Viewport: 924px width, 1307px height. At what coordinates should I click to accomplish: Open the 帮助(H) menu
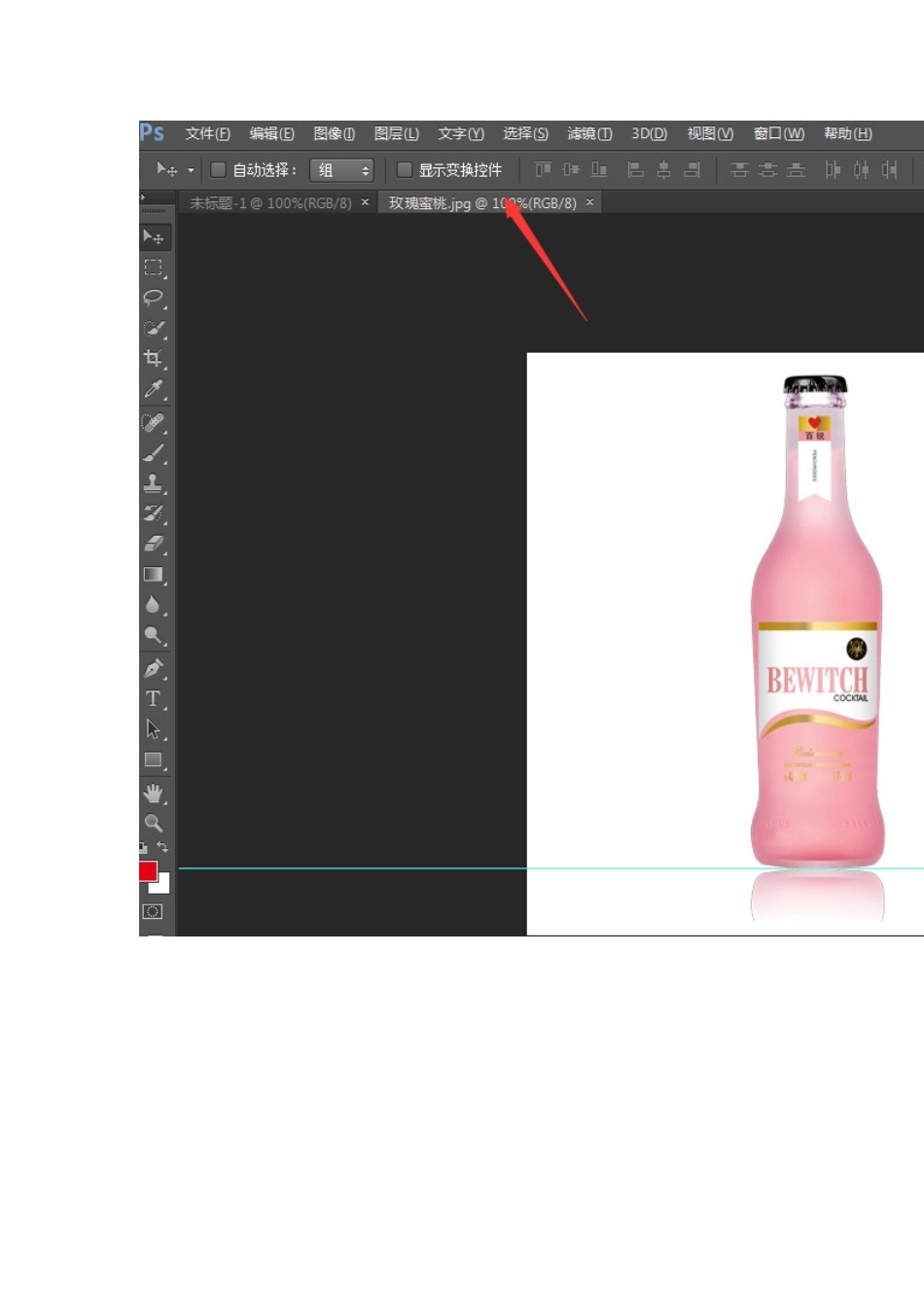(848, 133)
